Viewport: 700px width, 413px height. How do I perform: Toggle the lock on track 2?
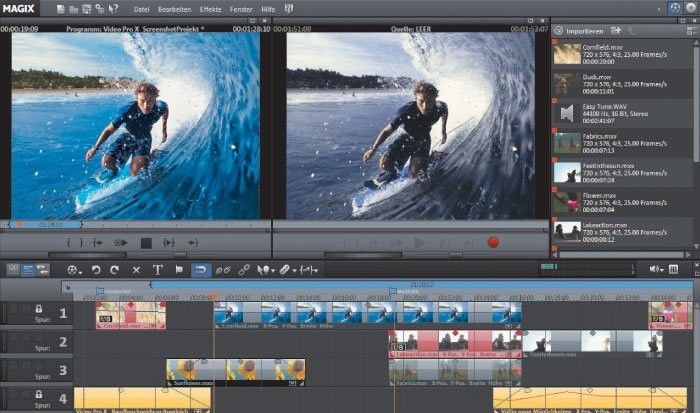(x=39, y=339)
